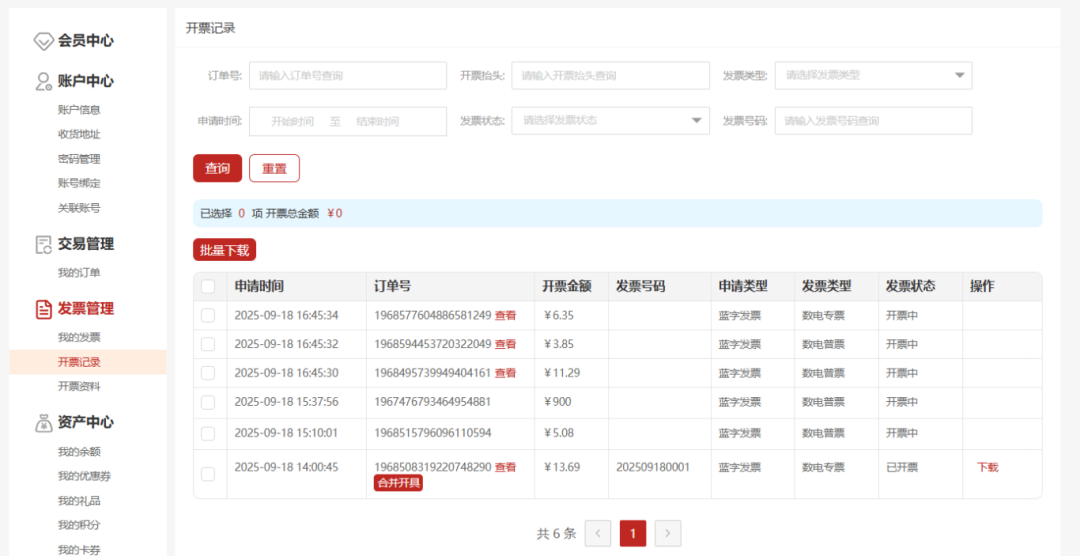1080x556 pixels.
Task: Click the 账户中心 user icon
Action: click(x=43, y=81)
